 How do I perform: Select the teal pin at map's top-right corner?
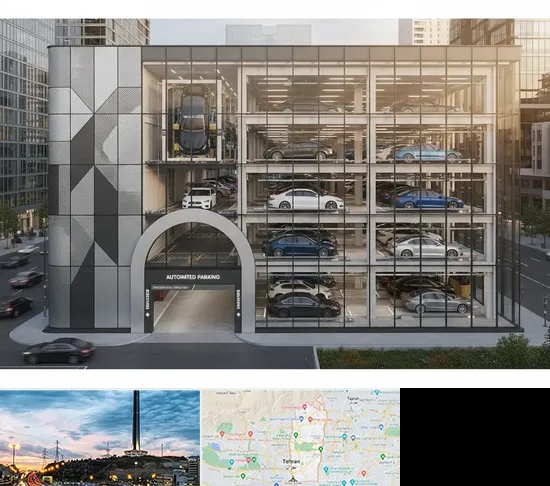[x=377, y=392]
